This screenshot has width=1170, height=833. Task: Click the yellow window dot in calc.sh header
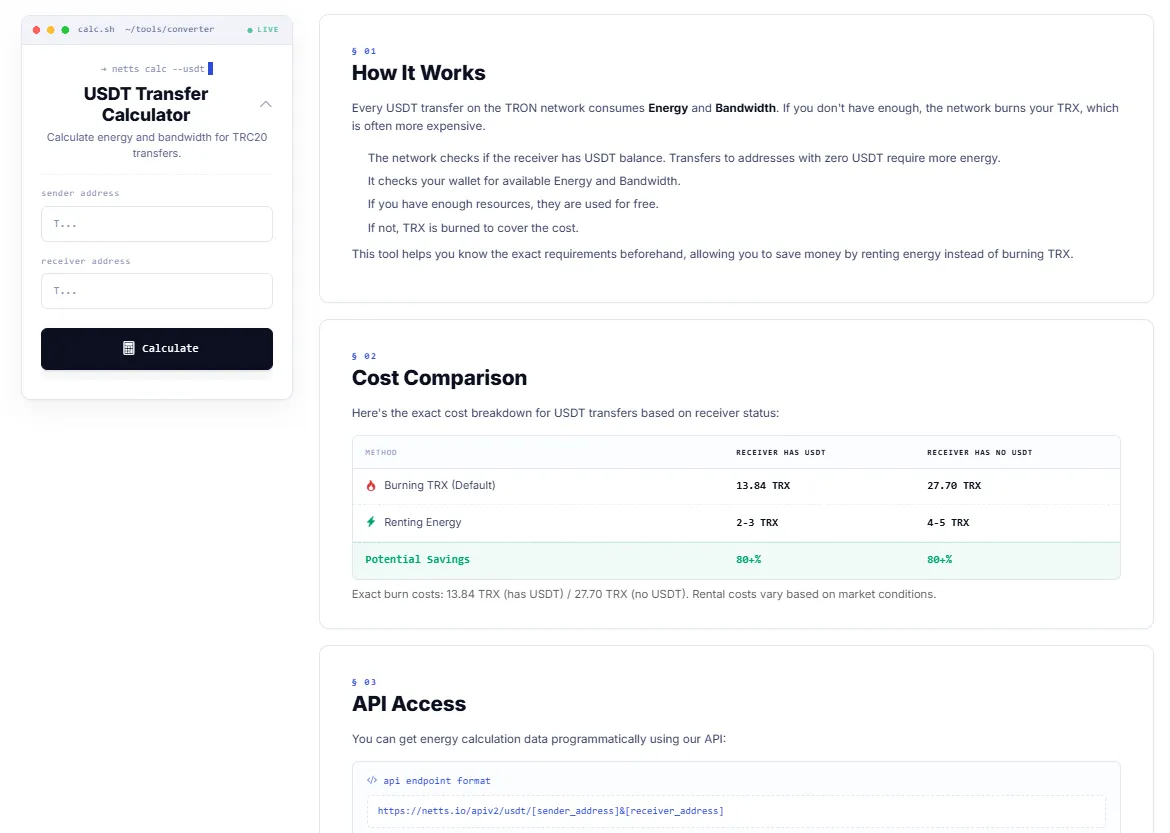pos(51,30)
